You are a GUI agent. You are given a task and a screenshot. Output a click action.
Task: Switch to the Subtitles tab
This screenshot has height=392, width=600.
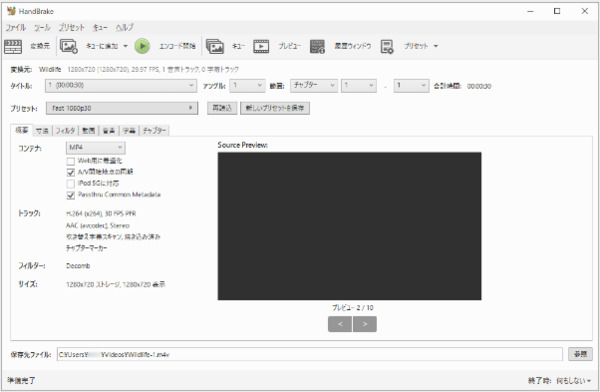point(129,131)
